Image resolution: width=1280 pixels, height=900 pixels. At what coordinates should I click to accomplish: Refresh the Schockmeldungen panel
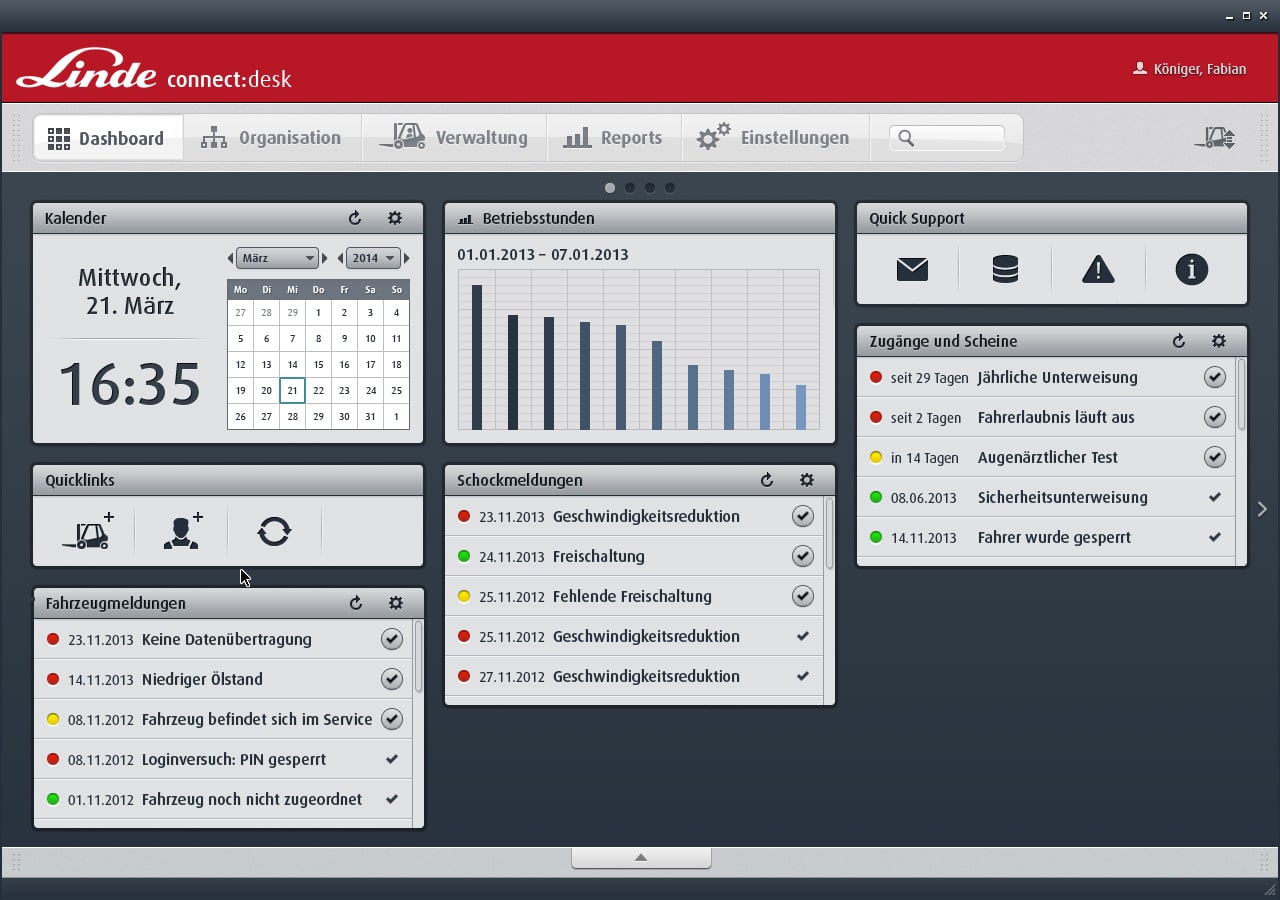coord(767,480)
